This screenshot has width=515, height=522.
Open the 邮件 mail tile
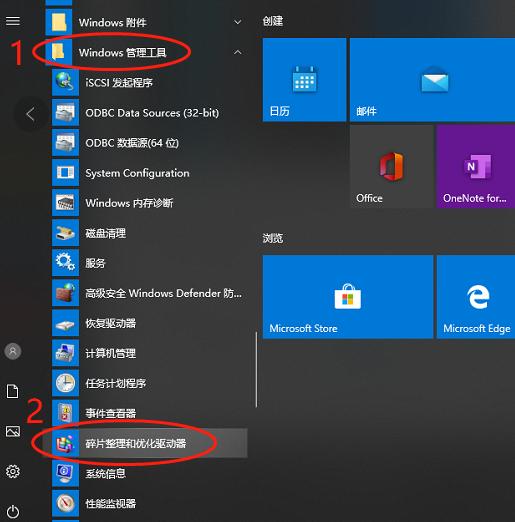point(432,80)
